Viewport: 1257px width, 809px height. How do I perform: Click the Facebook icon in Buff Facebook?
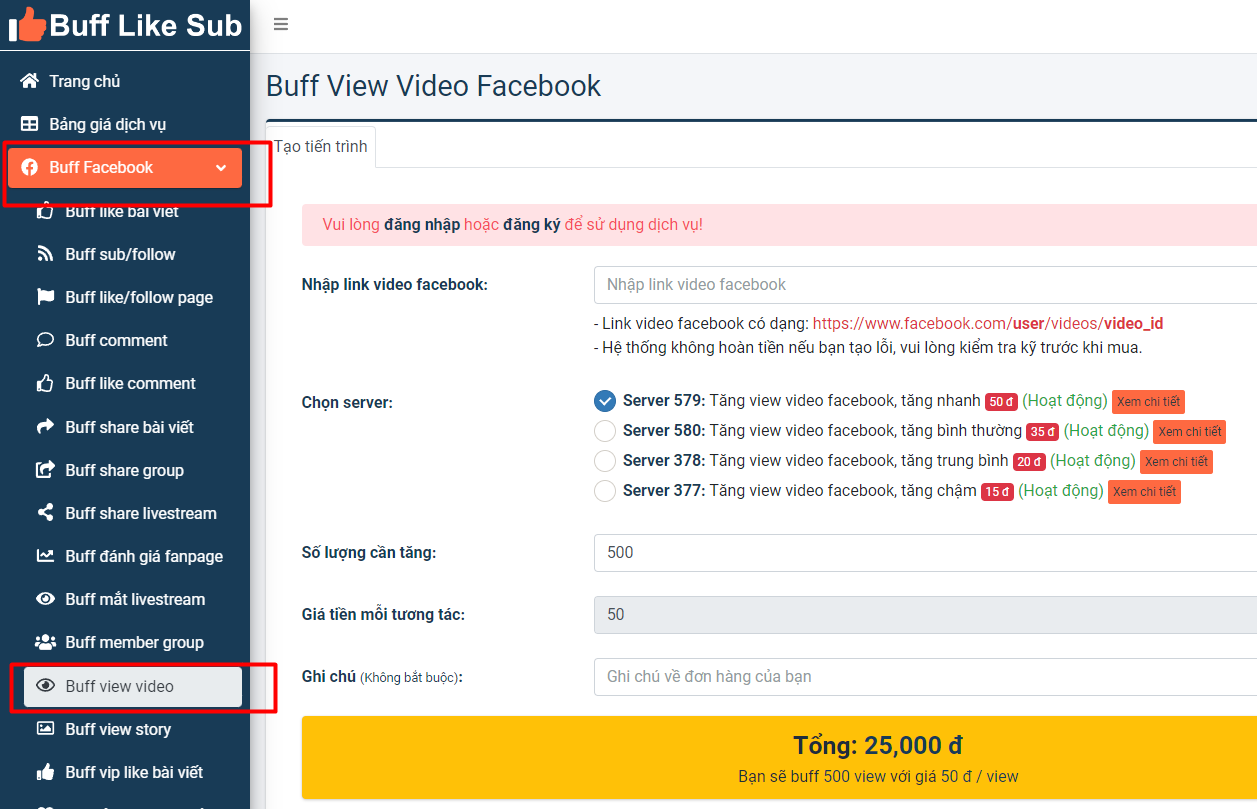coord(30,167)
